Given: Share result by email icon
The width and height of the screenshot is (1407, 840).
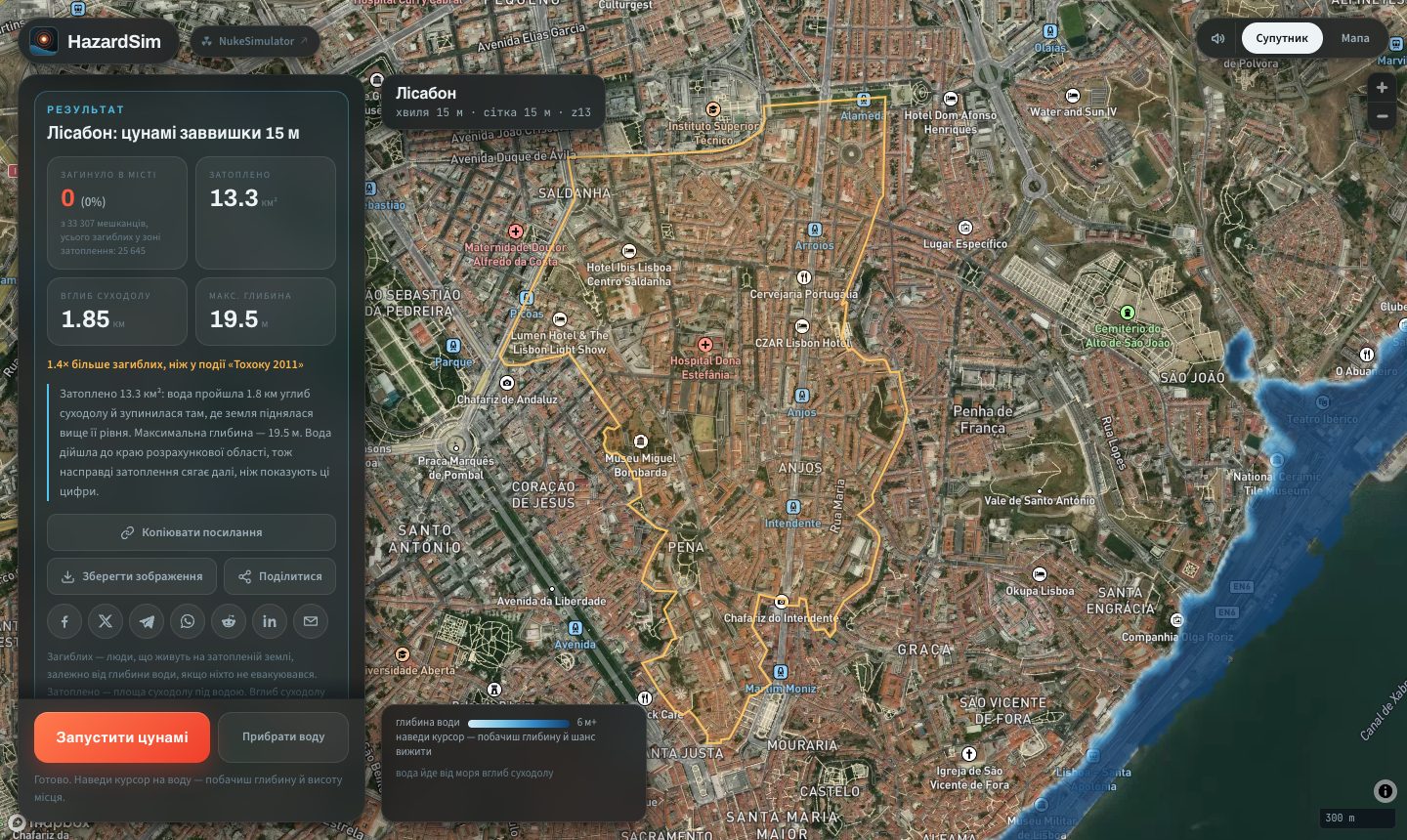Looking at the screenshot, I should [311, 621].
